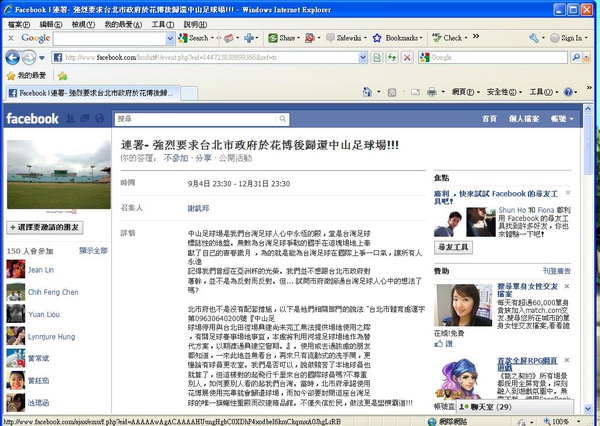Click the 首頁 home link on Facebook

pos(489,119)
